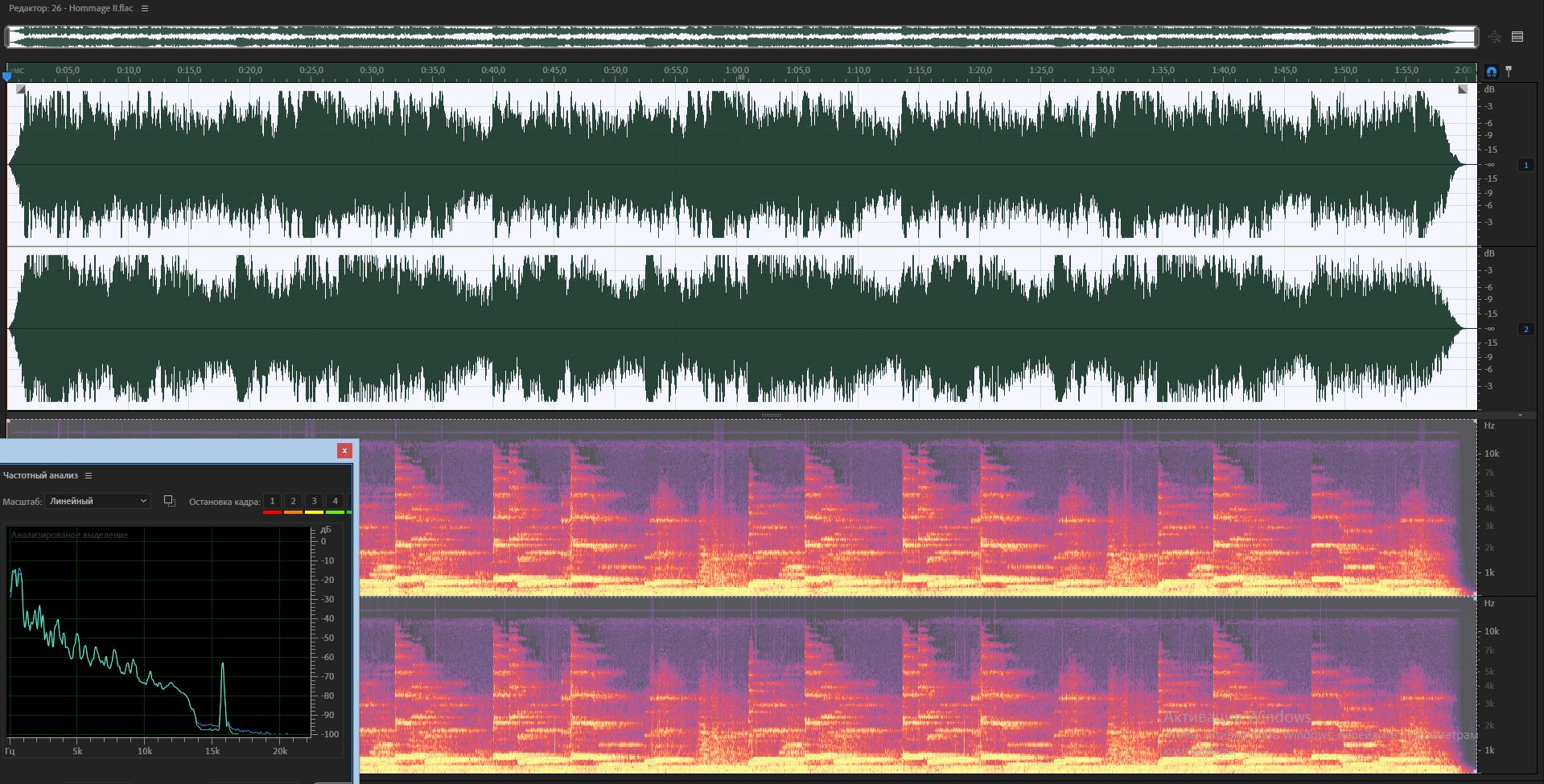Click the pin marker icon by ruler
1544x784 pixels.
tap(1509, 72)
